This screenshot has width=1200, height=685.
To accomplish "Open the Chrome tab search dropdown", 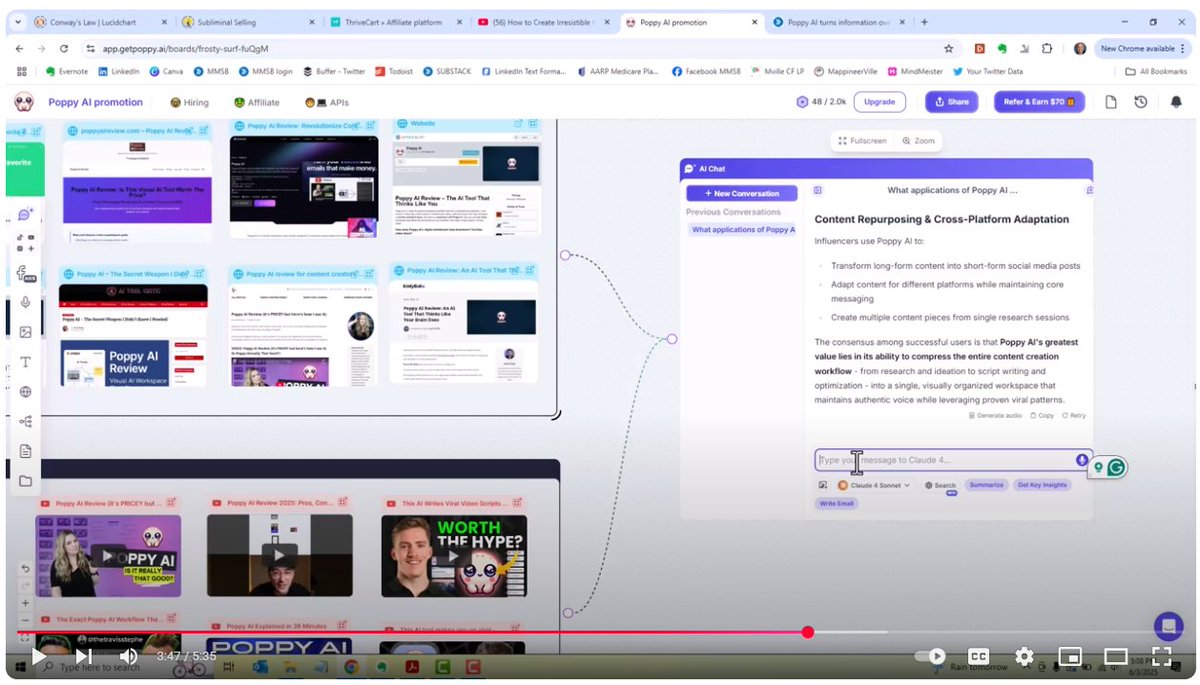I will 19,22.
